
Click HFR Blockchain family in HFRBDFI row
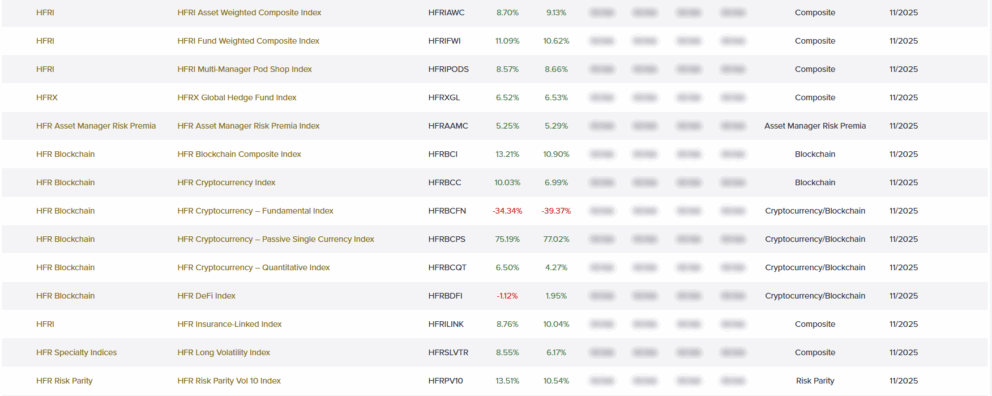[65, 296]
